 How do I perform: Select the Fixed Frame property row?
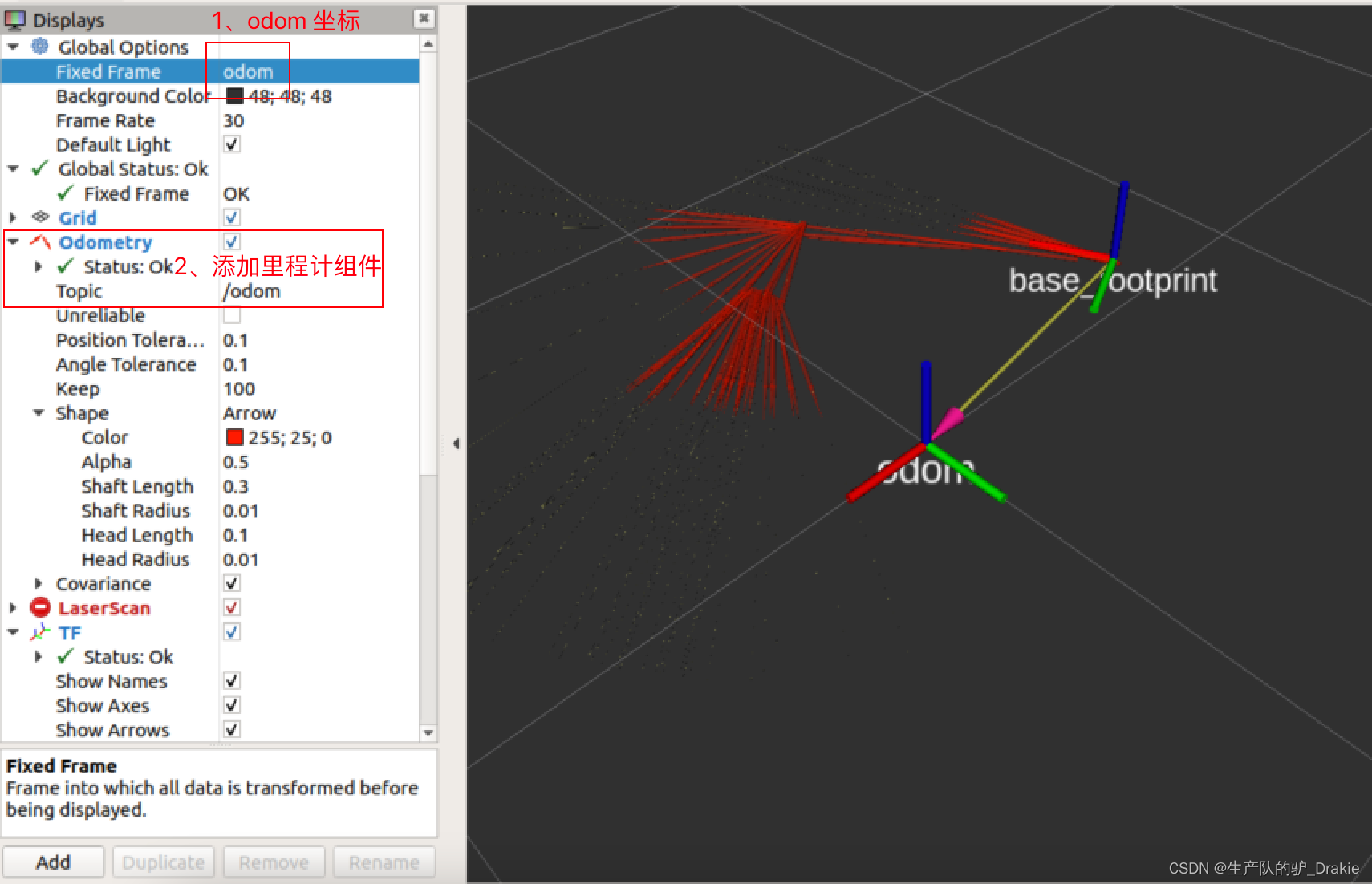[210, 71]
